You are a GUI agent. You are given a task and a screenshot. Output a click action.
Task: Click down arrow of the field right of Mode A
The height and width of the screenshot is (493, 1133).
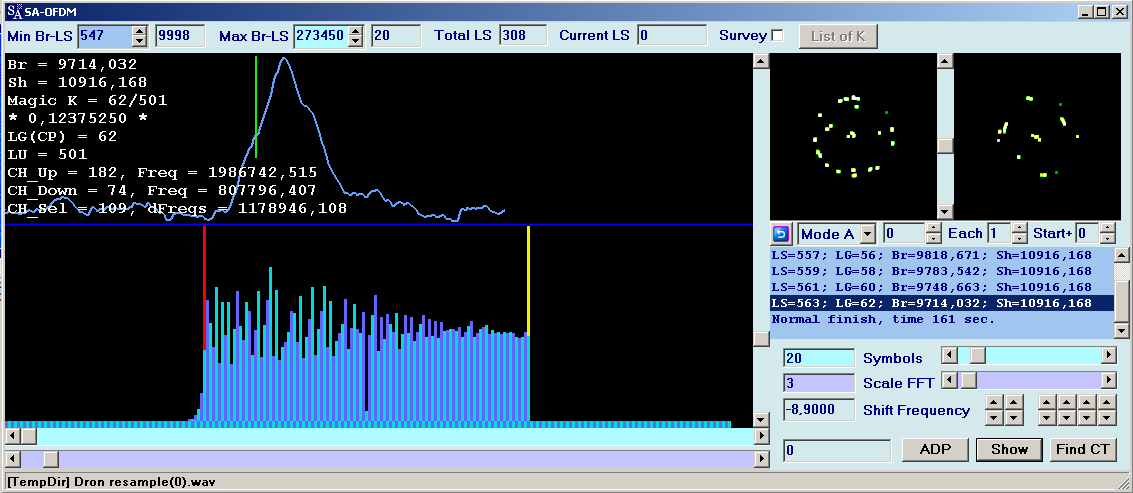click(934, 239)
